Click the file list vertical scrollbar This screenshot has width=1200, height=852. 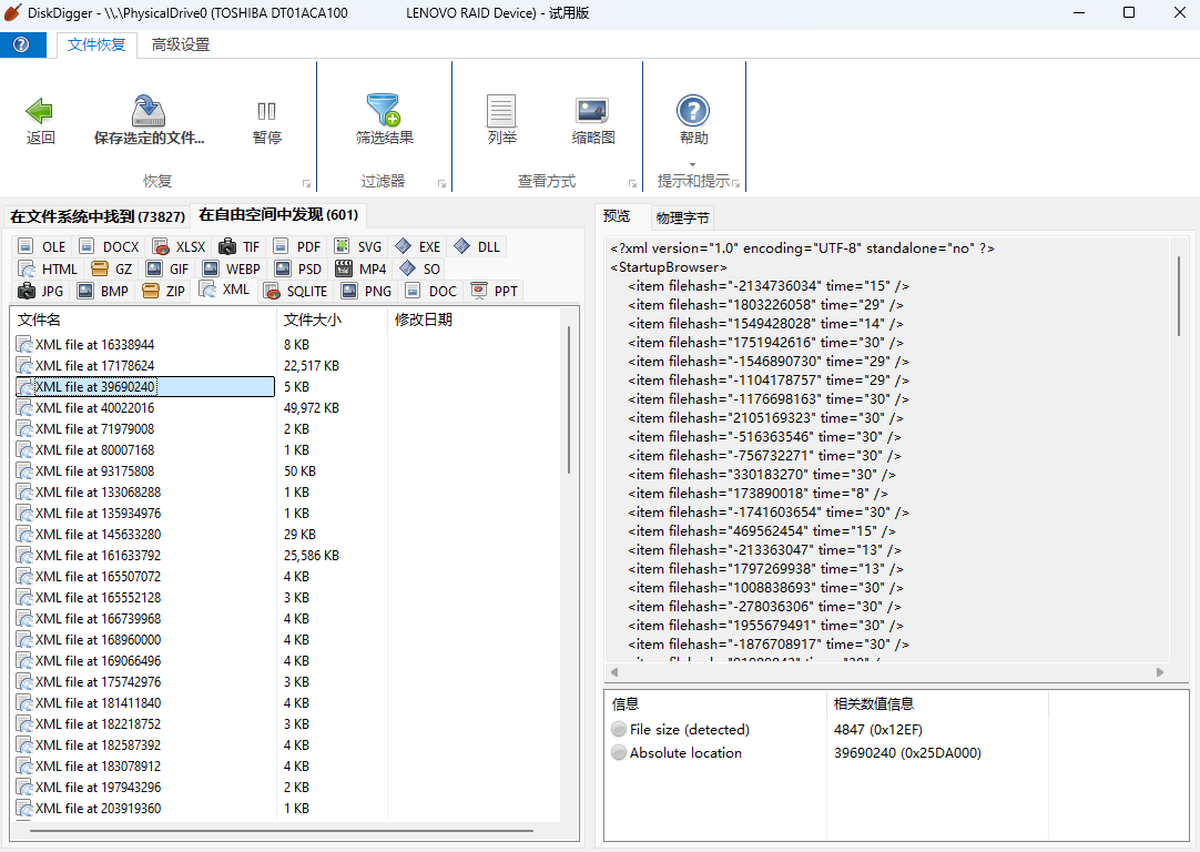pyautogui.click(x=569, y=400)
